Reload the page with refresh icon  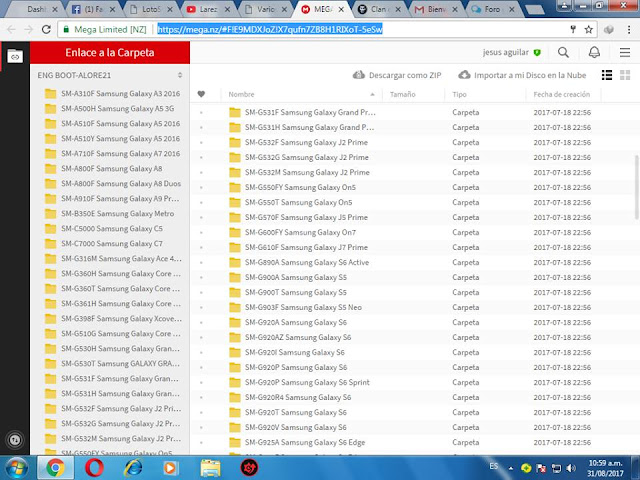[x=46, y=29]
